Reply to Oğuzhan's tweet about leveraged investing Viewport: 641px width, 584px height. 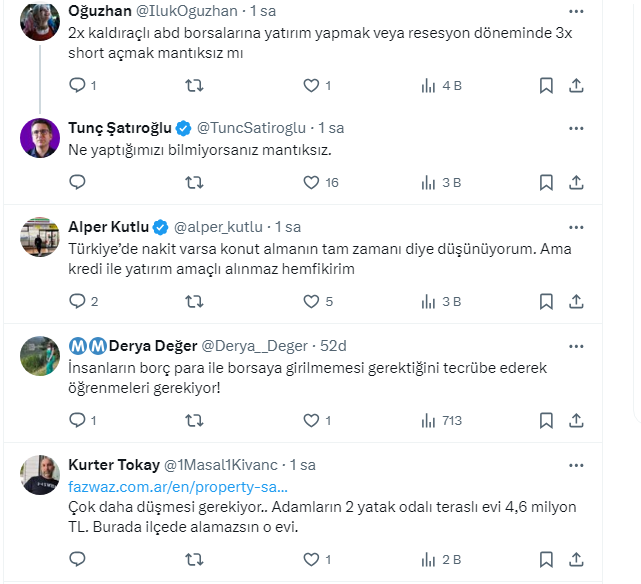click(x=78, y=86)
